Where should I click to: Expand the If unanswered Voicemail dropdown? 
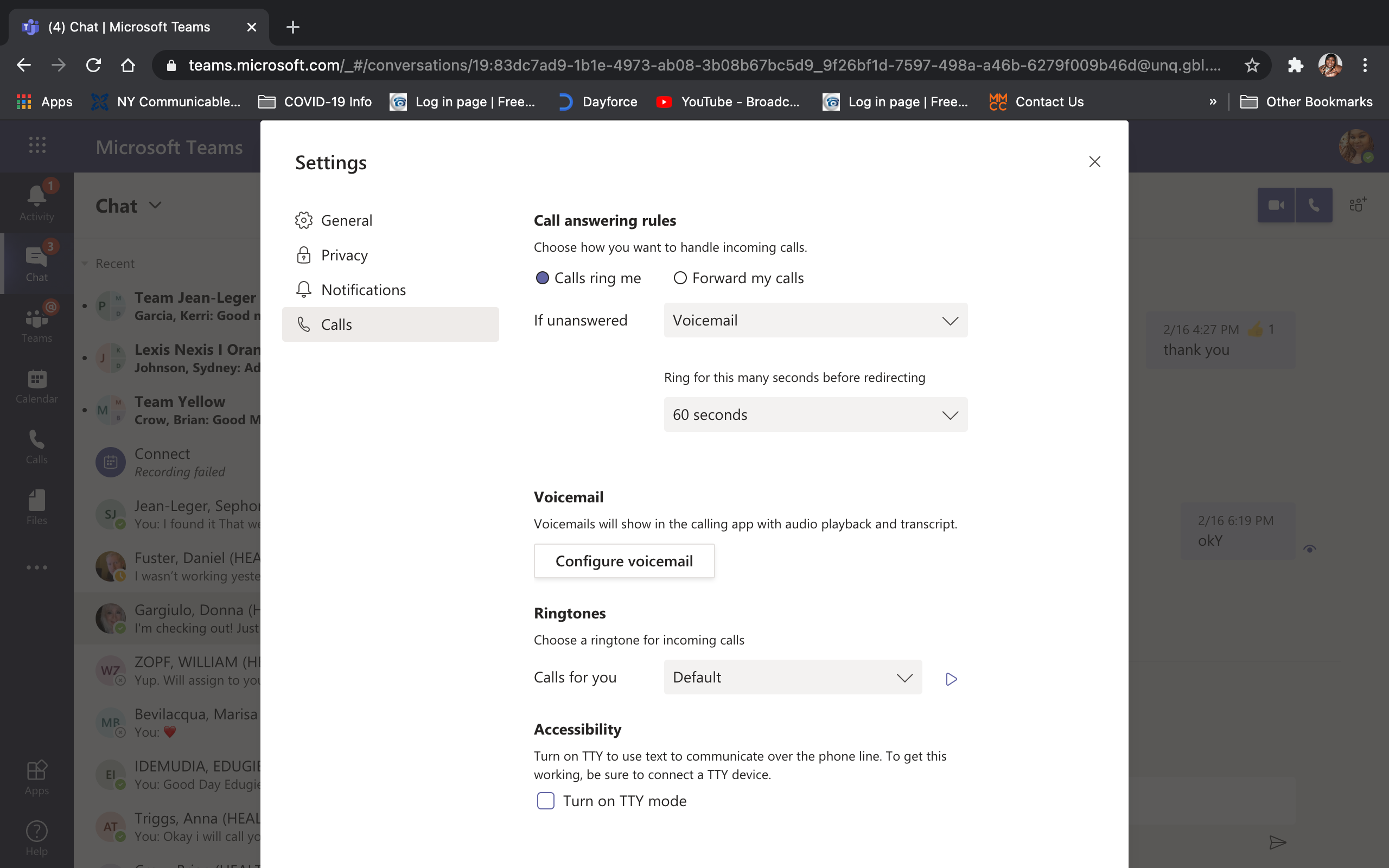pyautogui.click(x=815, y=320)
